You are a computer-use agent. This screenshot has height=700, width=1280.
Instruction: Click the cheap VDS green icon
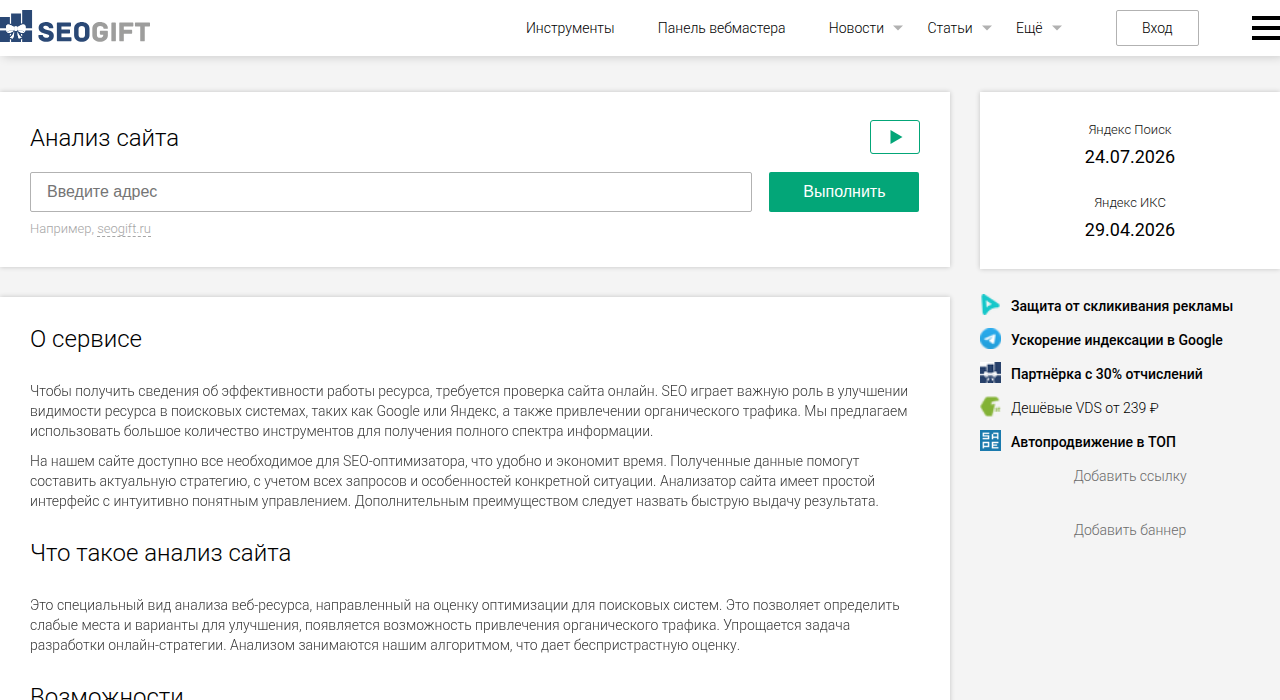(990, 407)
